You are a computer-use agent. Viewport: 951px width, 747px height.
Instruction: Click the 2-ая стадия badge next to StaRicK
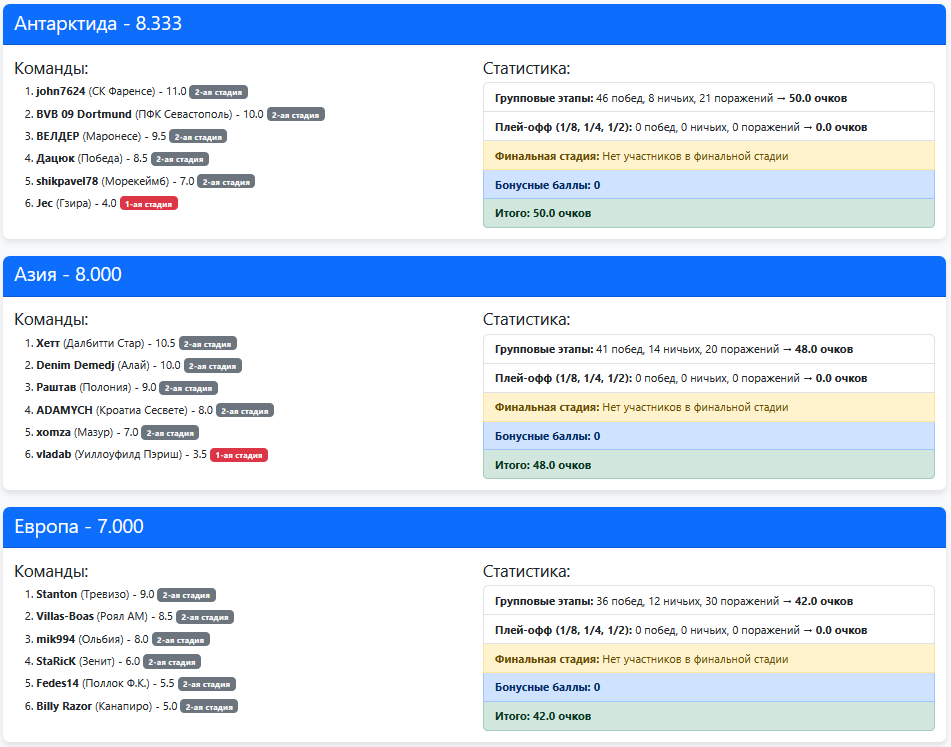coord(172,662)
